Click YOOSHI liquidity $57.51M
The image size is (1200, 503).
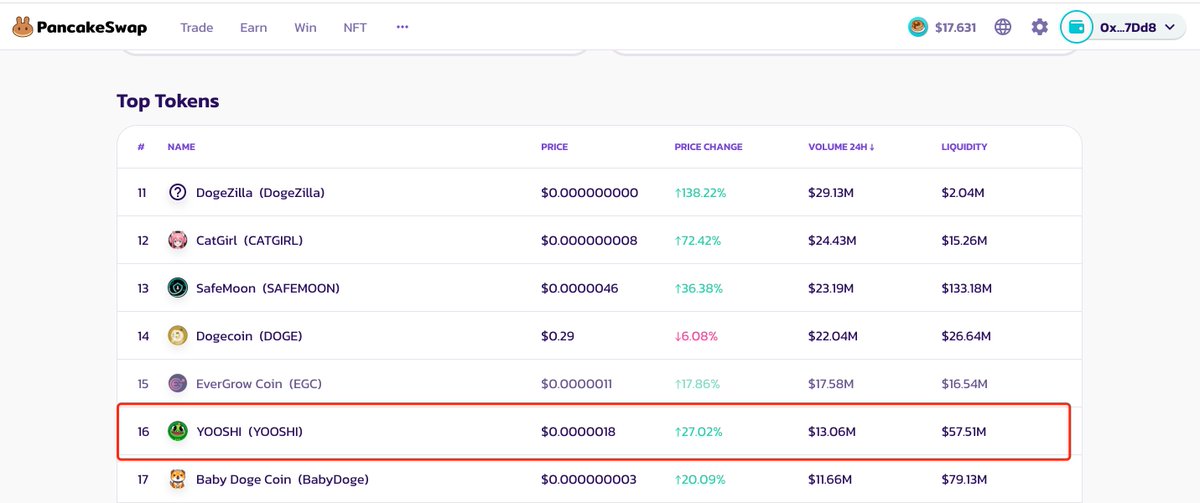[964, 432]
